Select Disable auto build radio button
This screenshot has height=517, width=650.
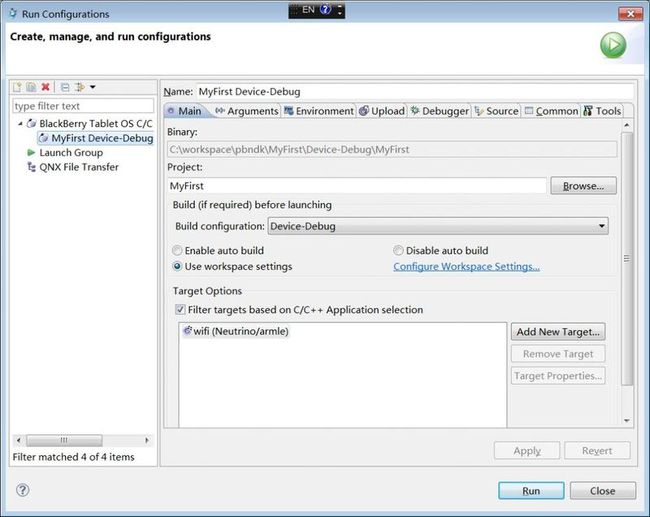point(398,250)
